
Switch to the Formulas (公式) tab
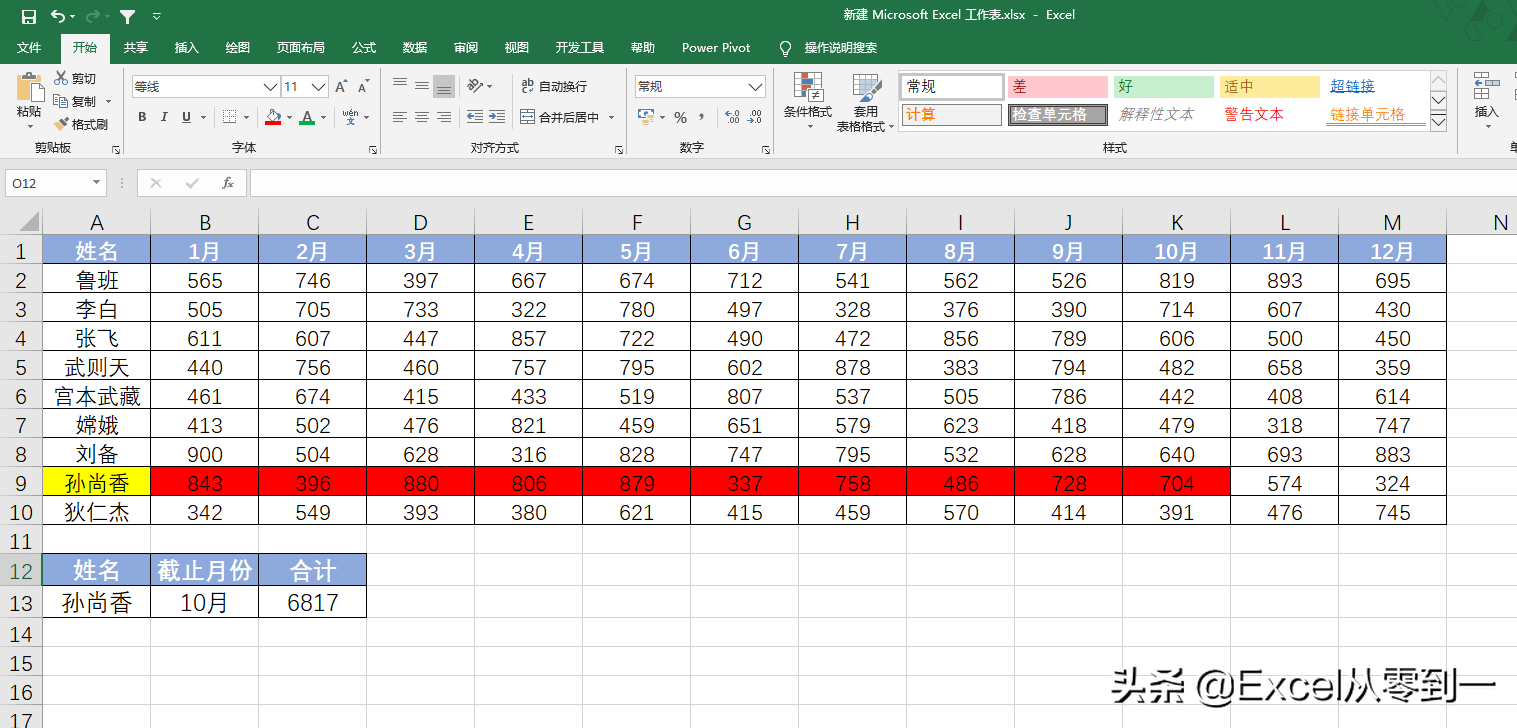pyautogui.click(x=364, y=48)
